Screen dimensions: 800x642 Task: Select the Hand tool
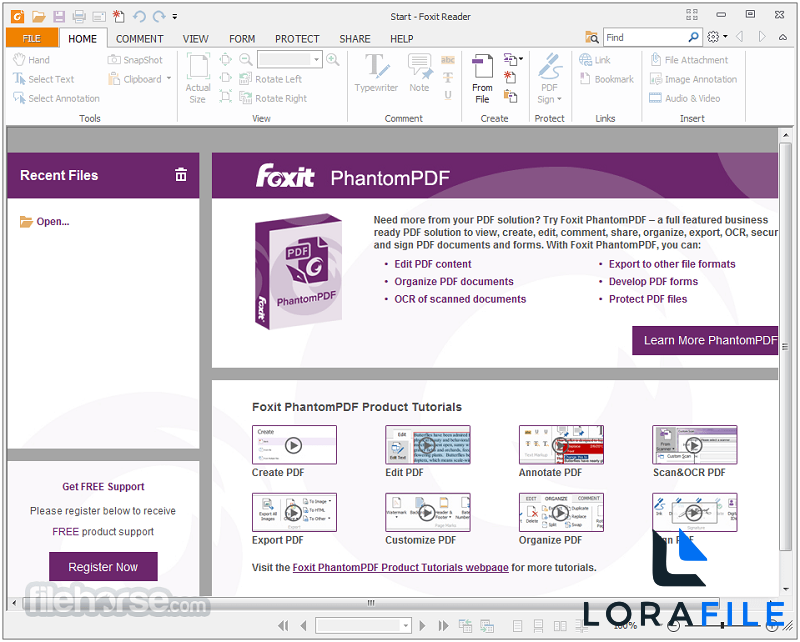tap(31, 60)
